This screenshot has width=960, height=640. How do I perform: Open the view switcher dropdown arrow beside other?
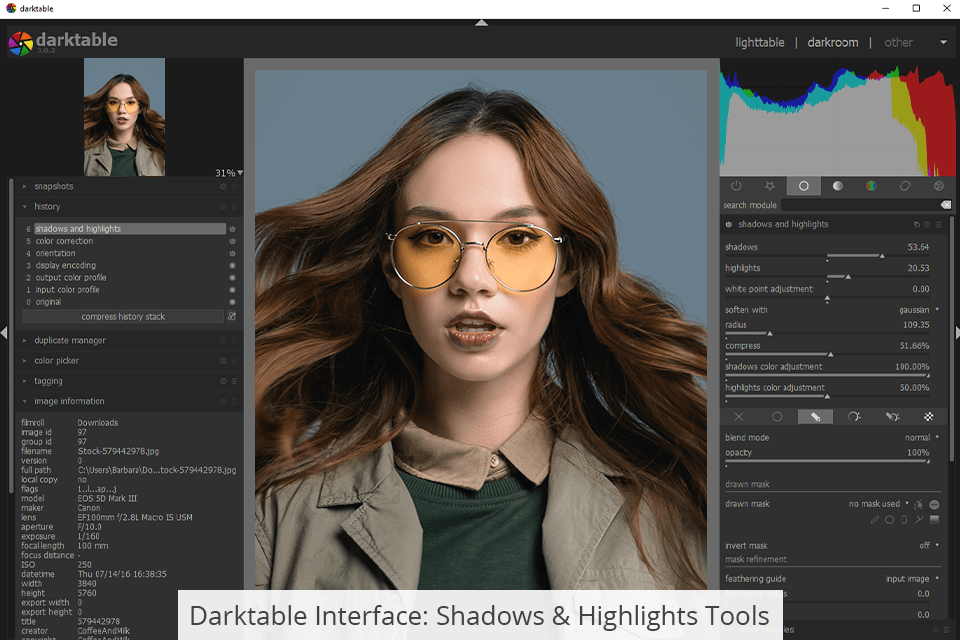click(x=943, y=42)
